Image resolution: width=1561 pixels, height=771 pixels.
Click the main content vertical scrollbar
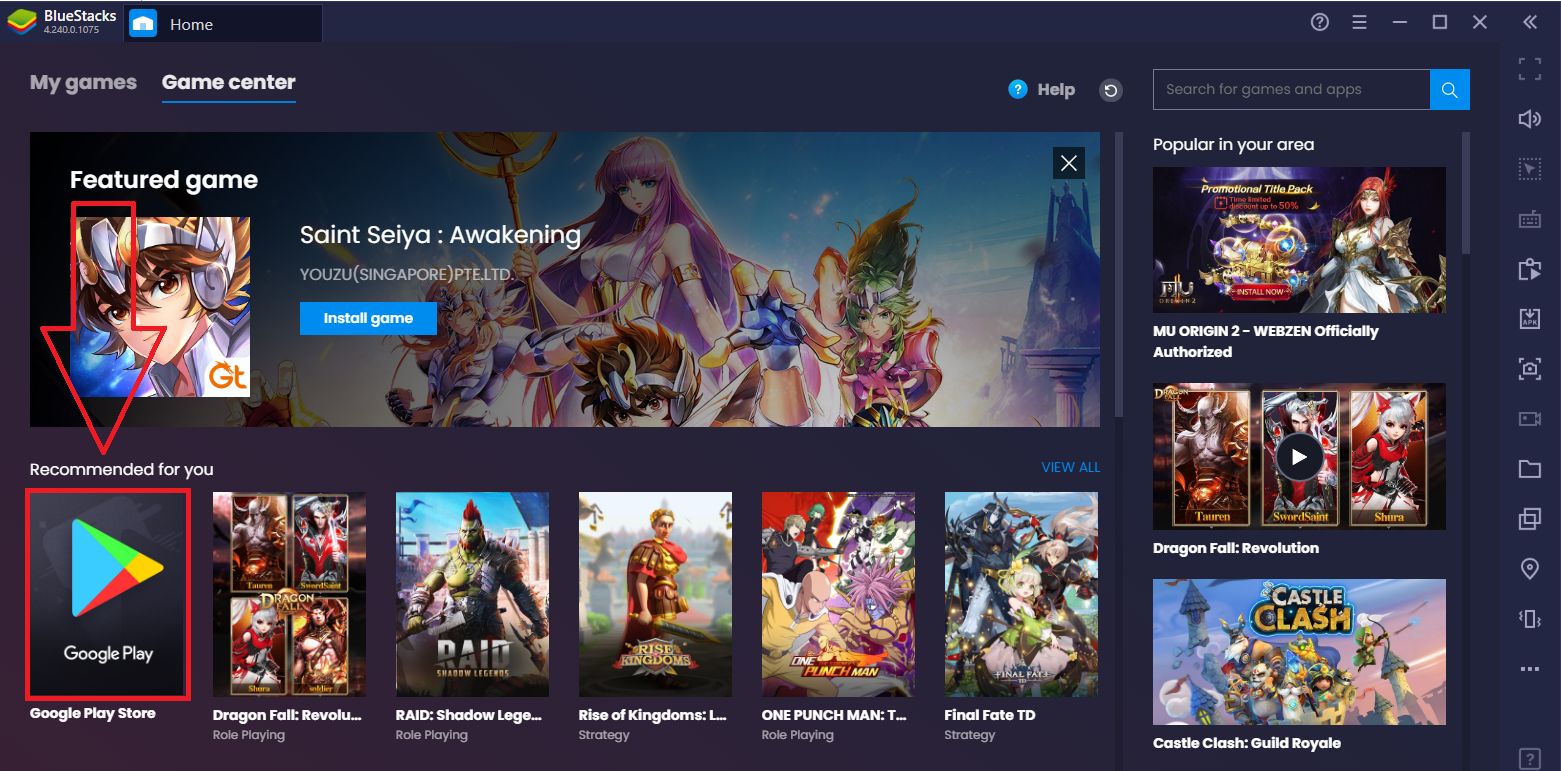click(x=1119, y=275)
